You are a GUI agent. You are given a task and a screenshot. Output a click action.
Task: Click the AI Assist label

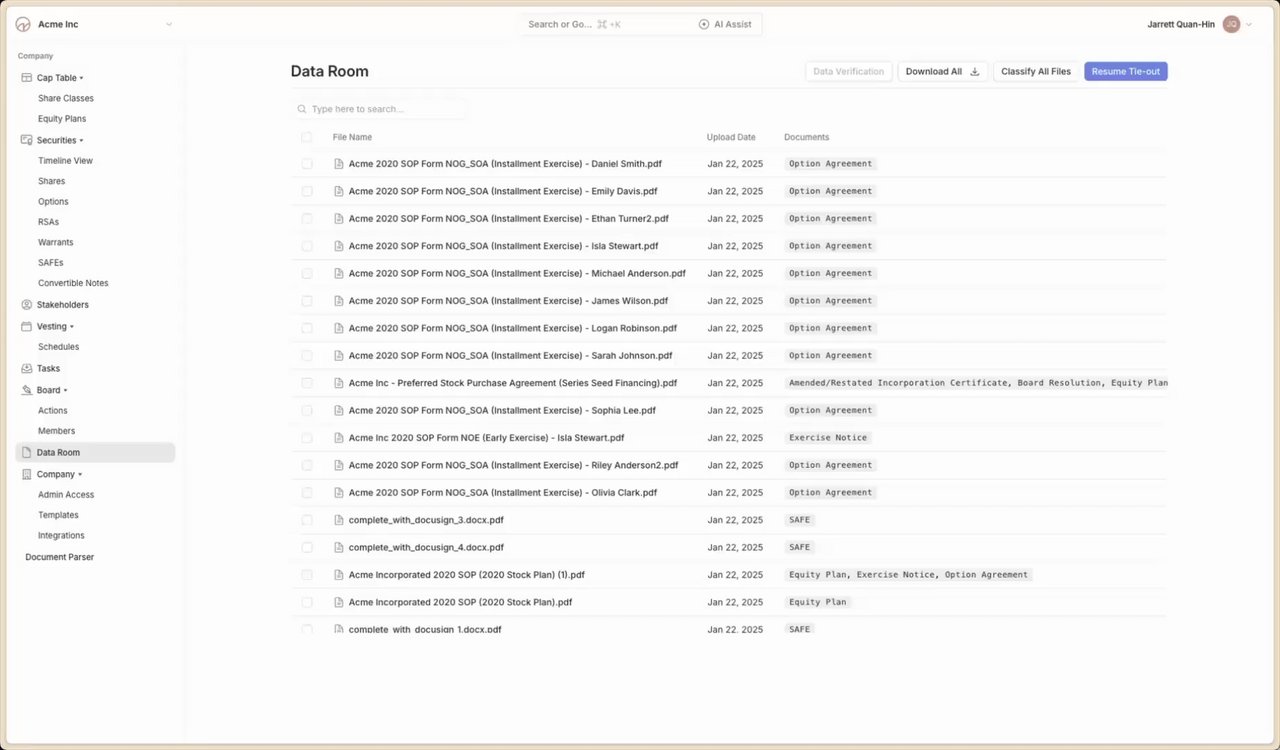coord(733,24)
